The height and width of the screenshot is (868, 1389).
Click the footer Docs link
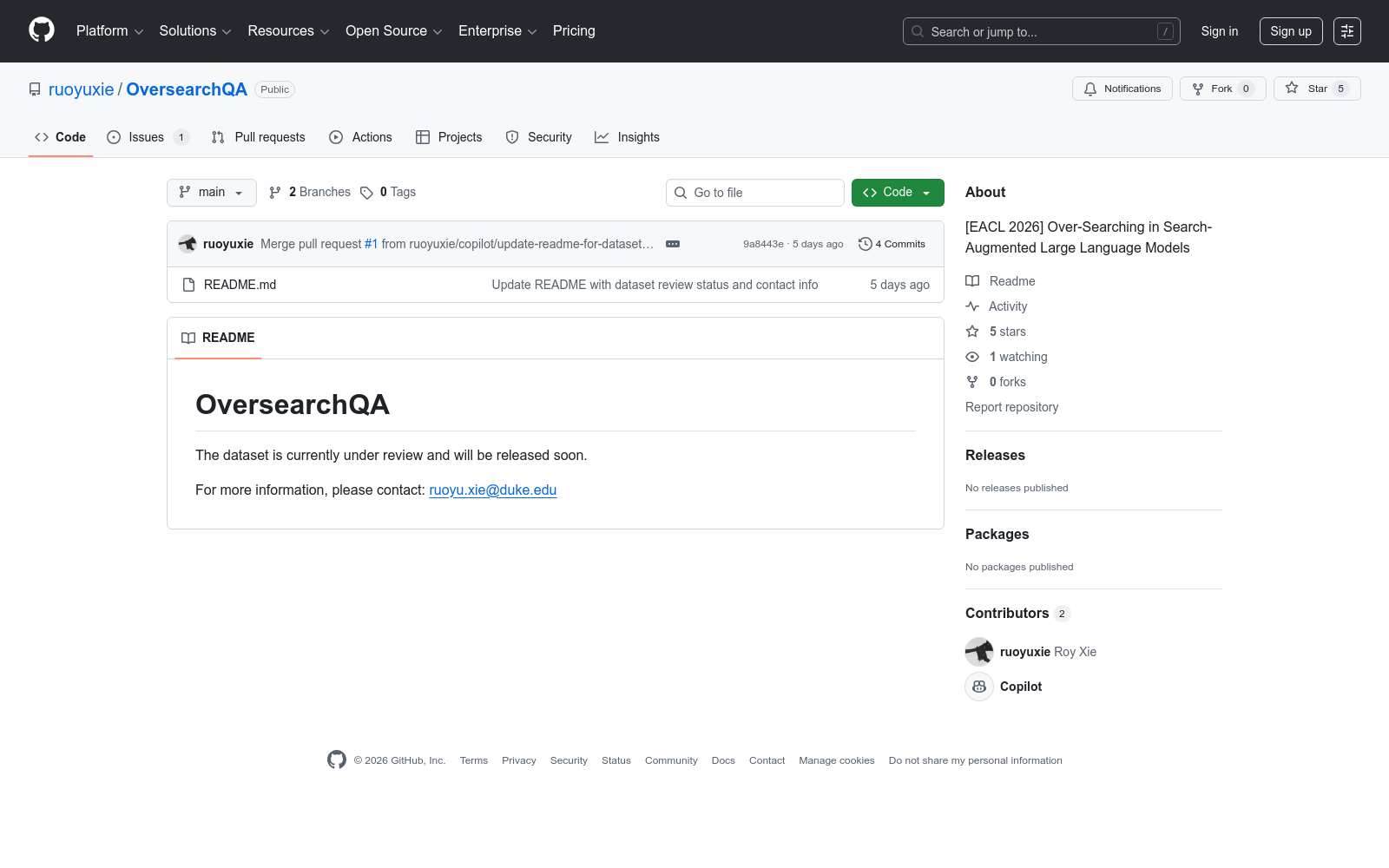tap(723, 760)
